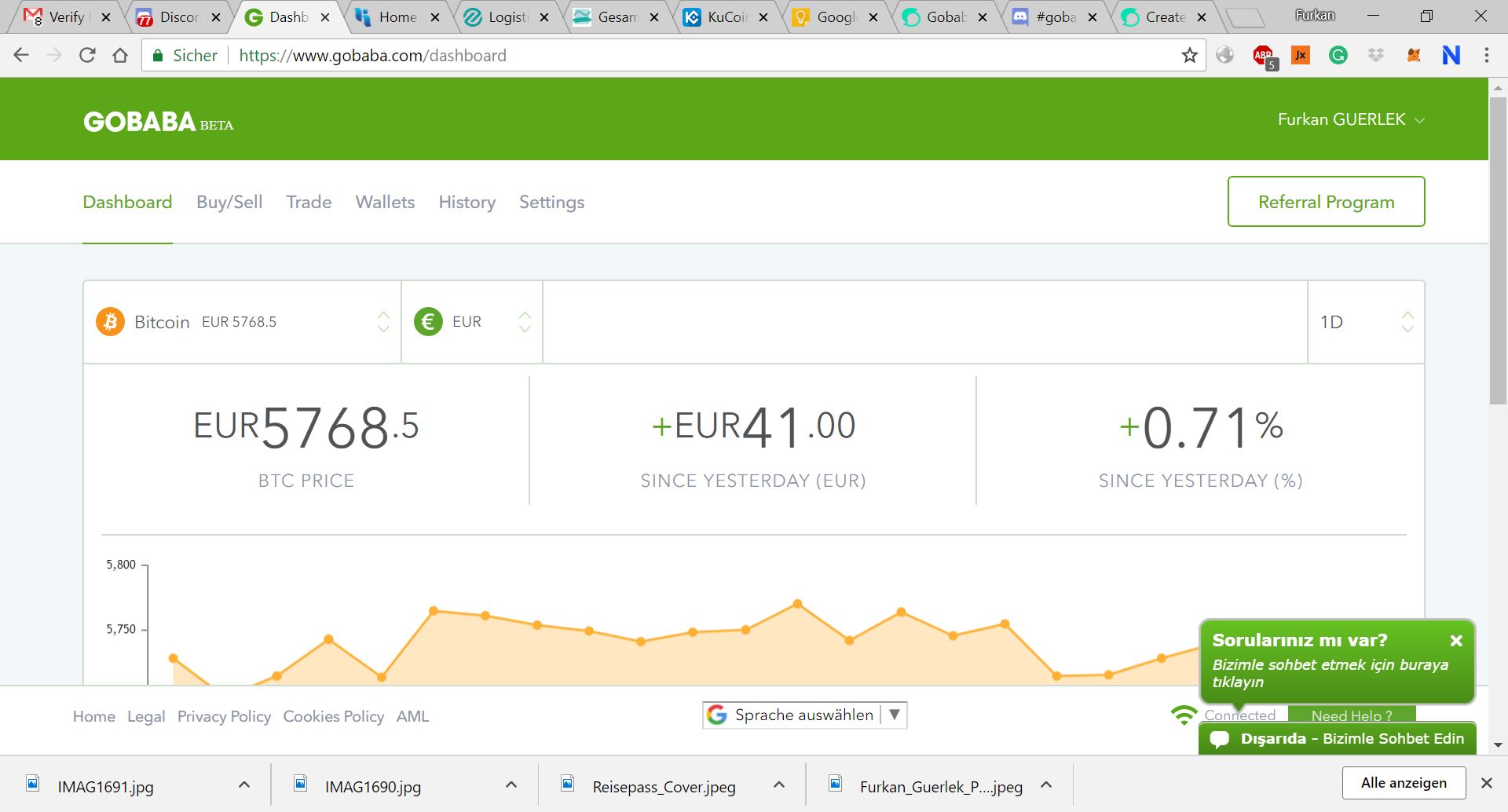This screenshot has width=1508, height=812.
Task: Open the Settings navigation tab
Action: click(x=551, y=203)
